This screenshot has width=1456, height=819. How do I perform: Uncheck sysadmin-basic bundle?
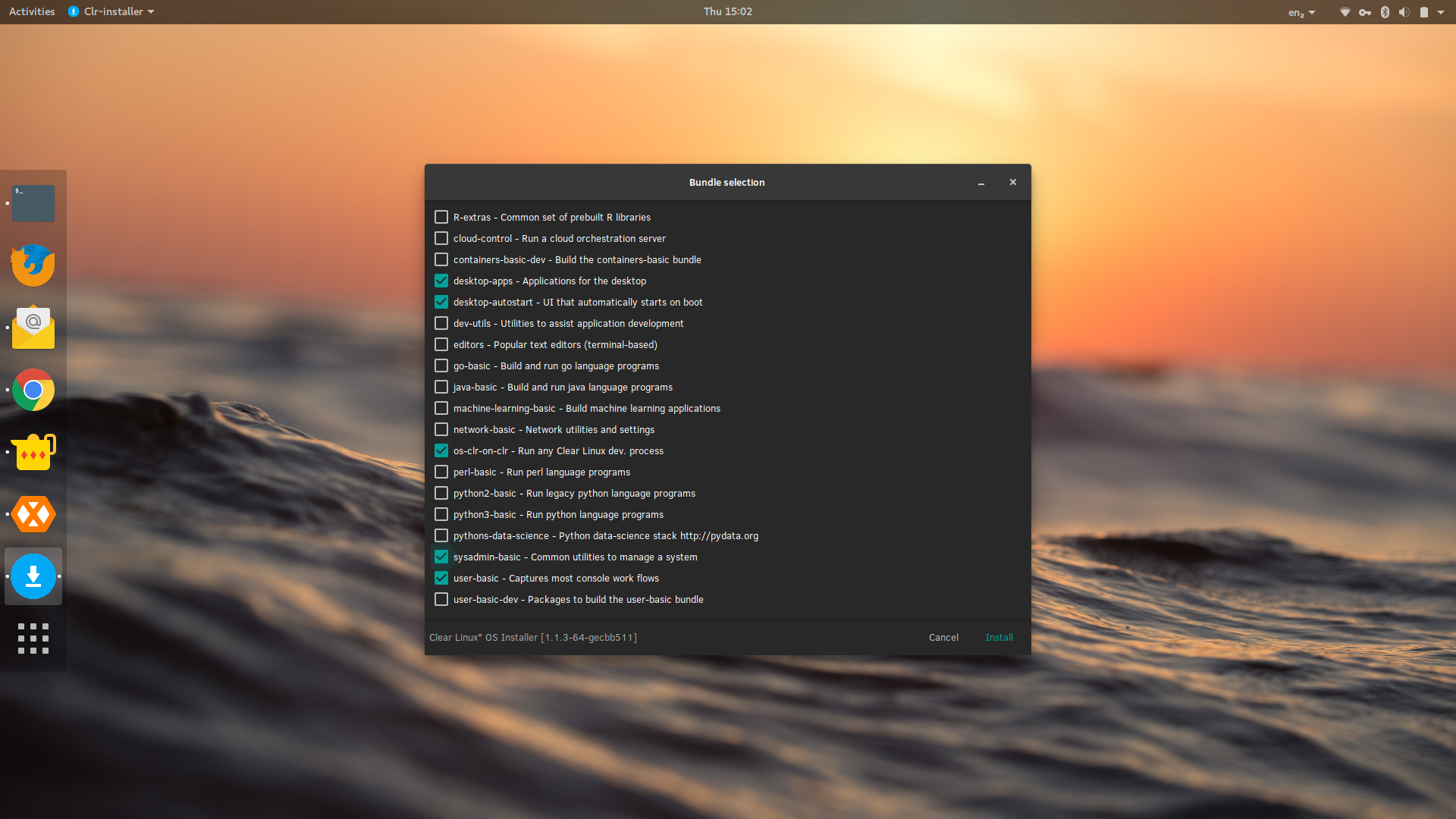click(x=441, y=557)
